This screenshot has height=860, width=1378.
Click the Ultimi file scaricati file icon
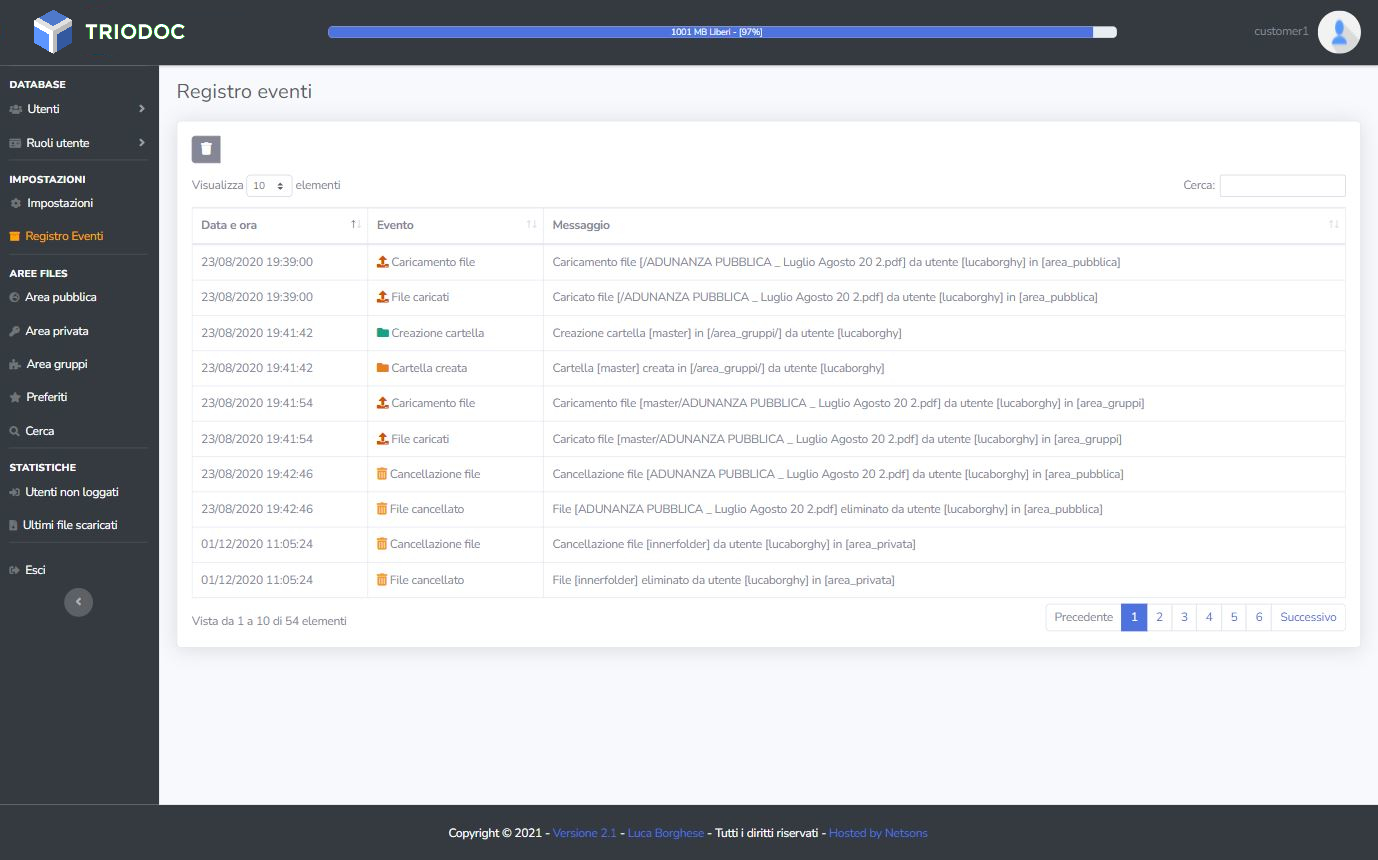point(13,525)
